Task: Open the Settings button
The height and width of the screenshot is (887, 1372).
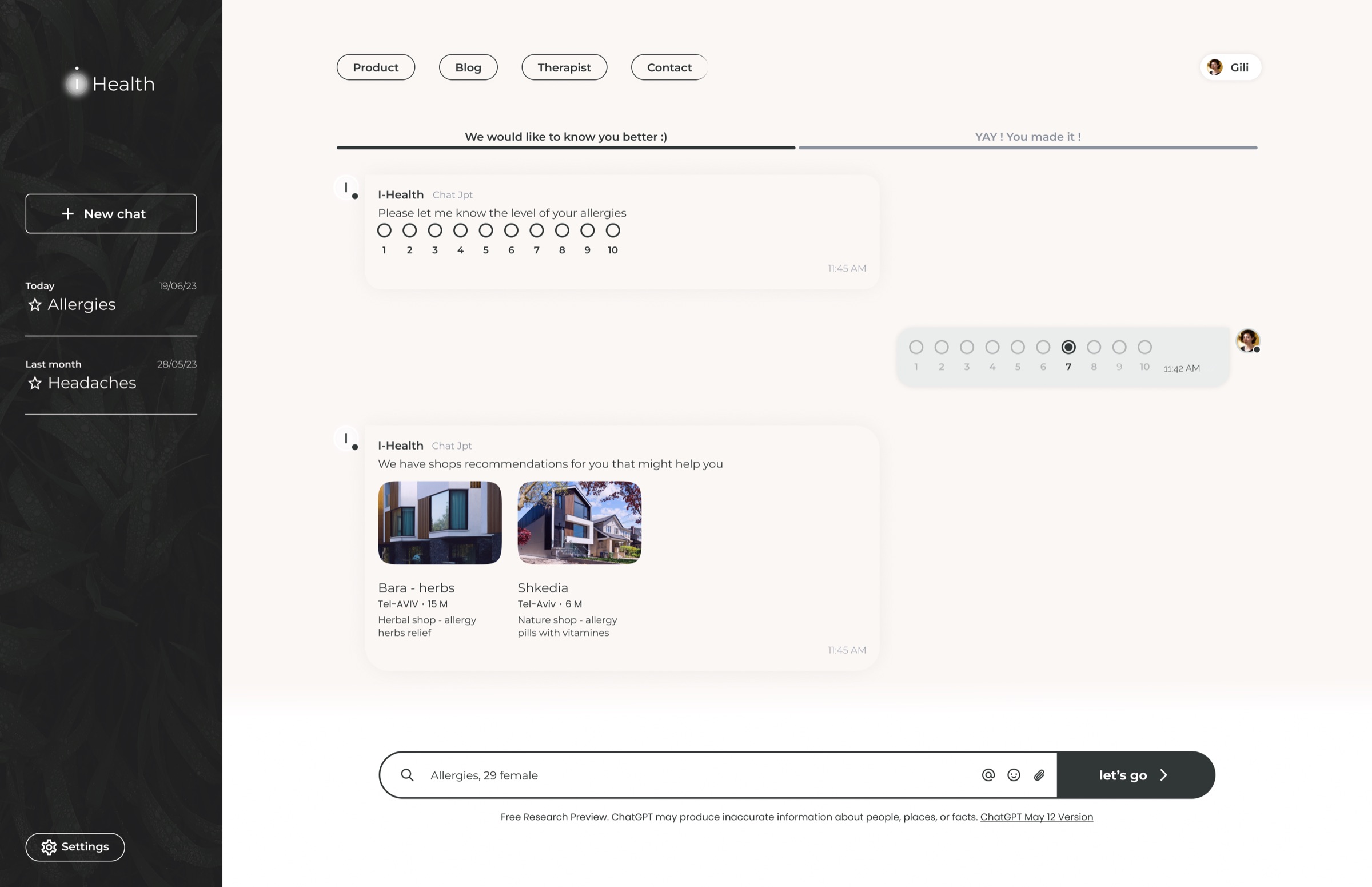Action: (x=75, y=846)
